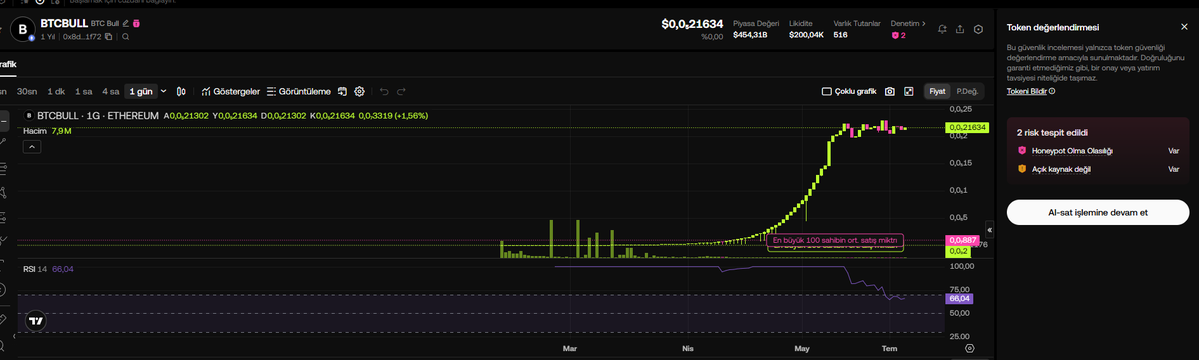The height and width of the screenshot is (360, 1199).
Task: Select the 30sn timeframe
Action: (27, 92)
